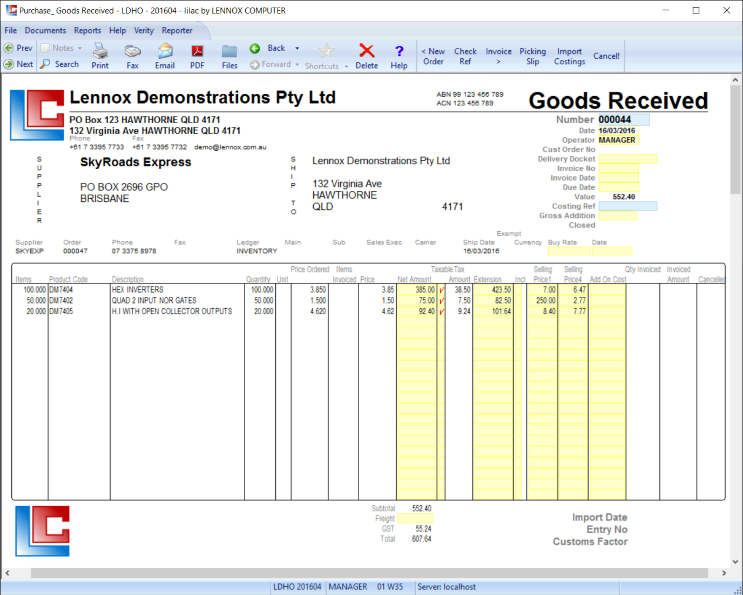The width and height of the screenshot is (743, 595).
Task: Click the Operator field MANAGER
Action: tap(618, 140)
